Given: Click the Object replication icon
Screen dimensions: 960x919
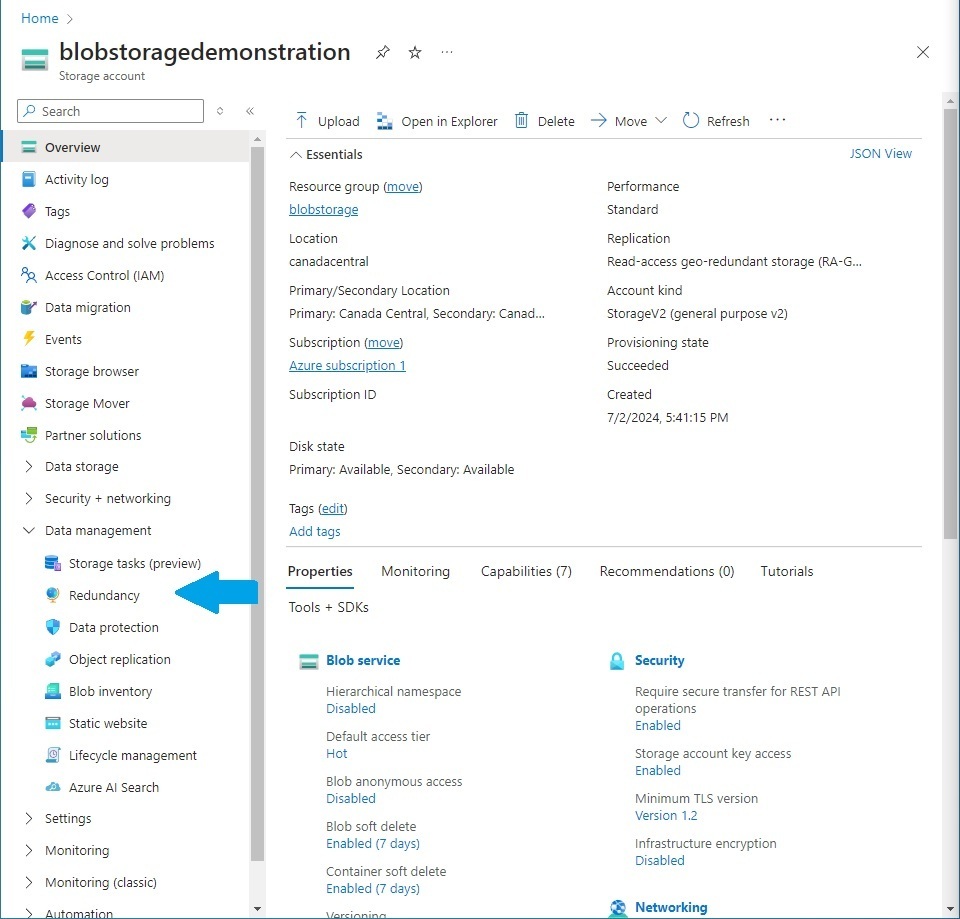Looking at the screenshot, I should [x=53, y=659].
